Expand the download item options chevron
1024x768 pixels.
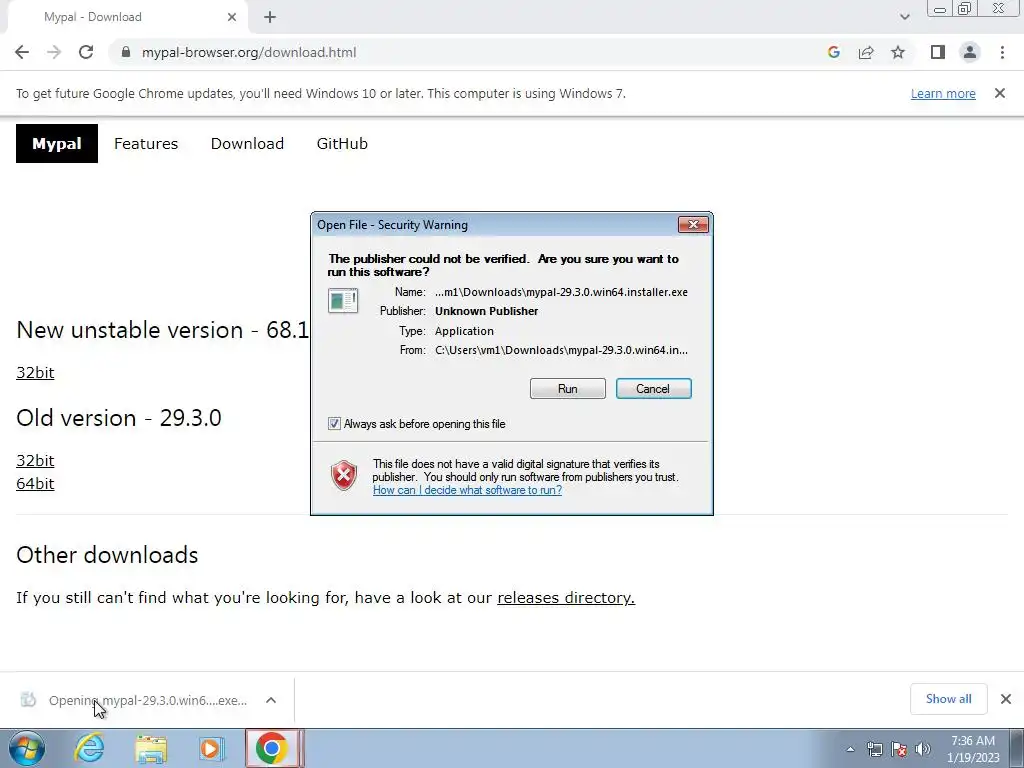(x=271, y=700)
